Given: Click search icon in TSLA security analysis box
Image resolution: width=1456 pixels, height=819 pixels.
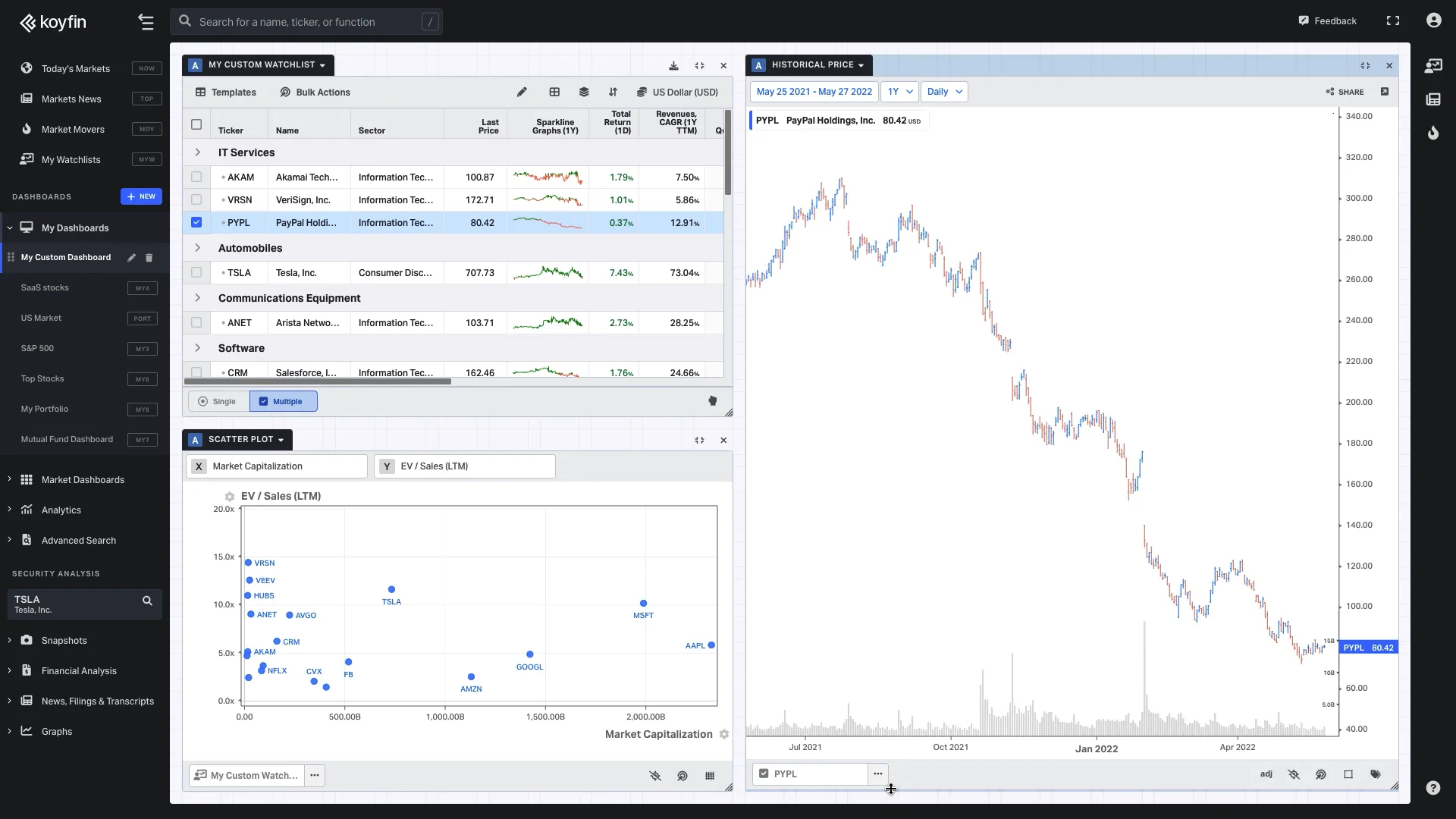Looking at the screenshot, I should [x=147, y=601].
